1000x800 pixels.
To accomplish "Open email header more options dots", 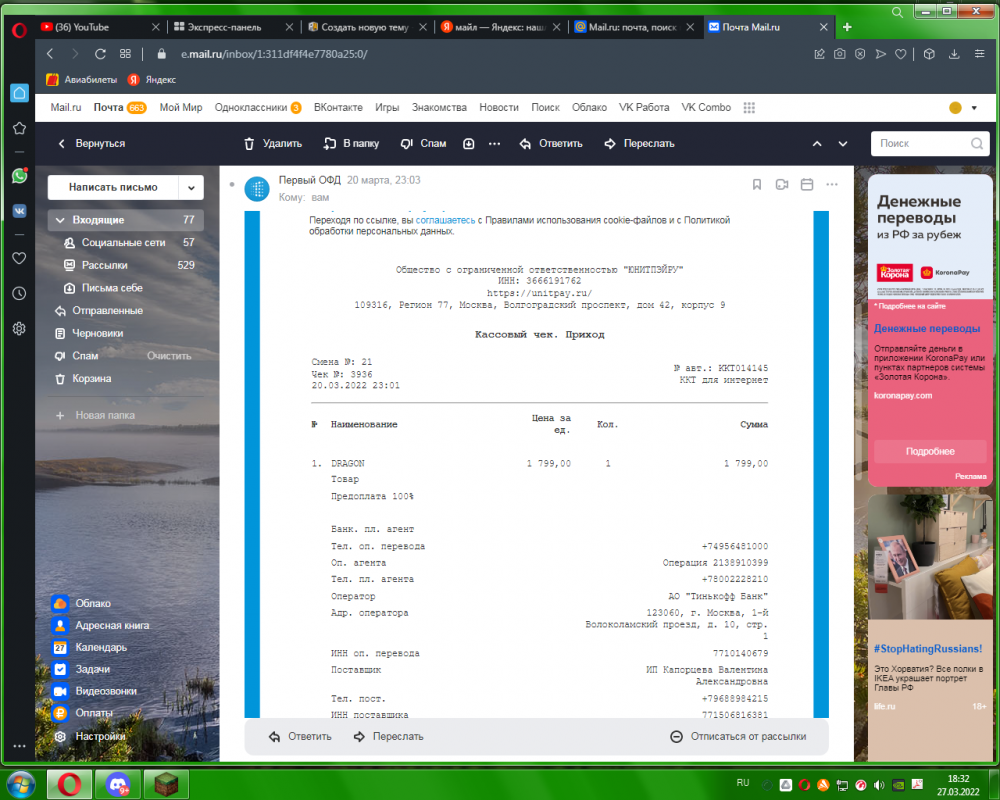I will [832, 184].
